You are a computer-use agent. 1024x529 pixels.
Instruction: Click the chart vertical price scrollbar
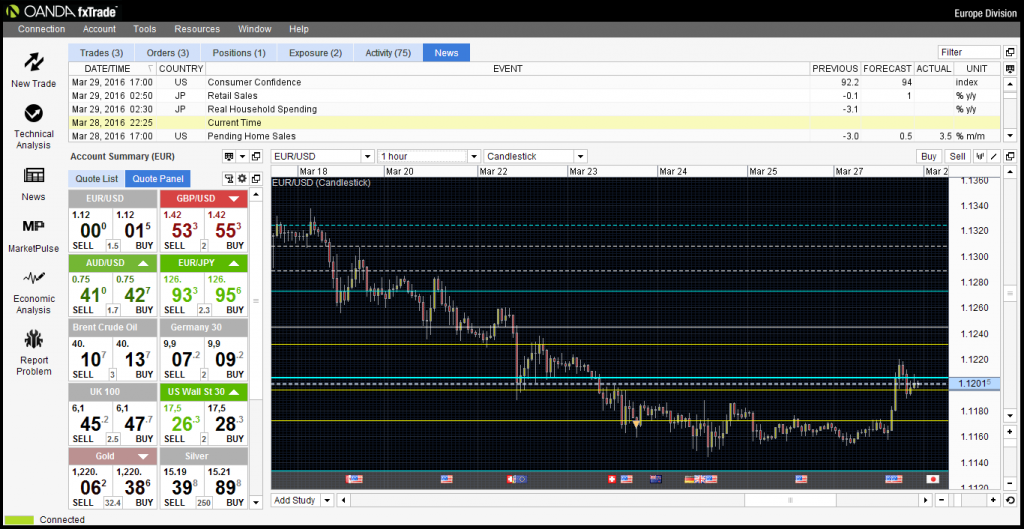pos(1010,292)
